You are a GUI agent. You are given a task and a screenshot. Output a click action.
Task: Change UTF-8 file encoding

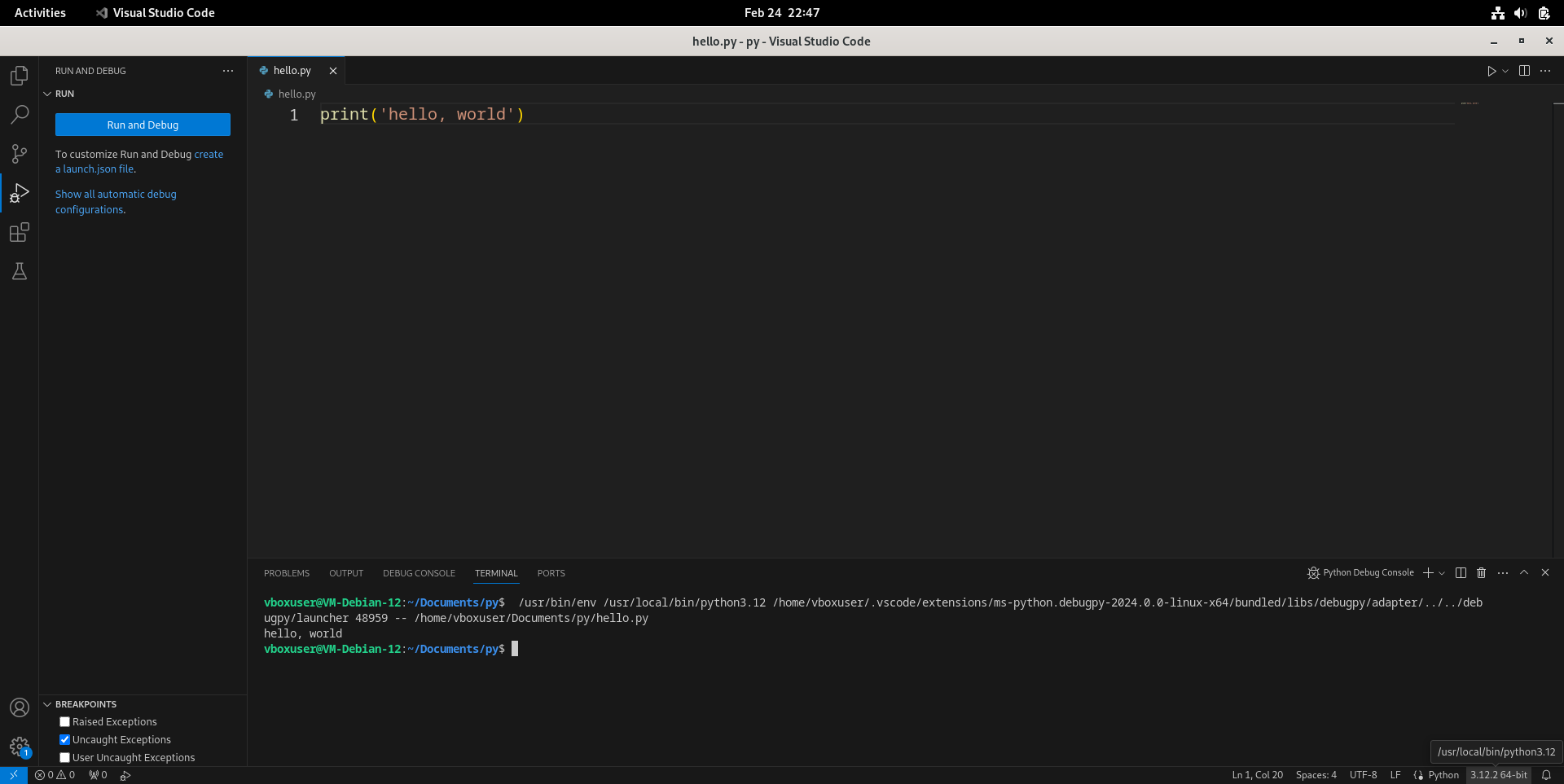click(1364, 775)
